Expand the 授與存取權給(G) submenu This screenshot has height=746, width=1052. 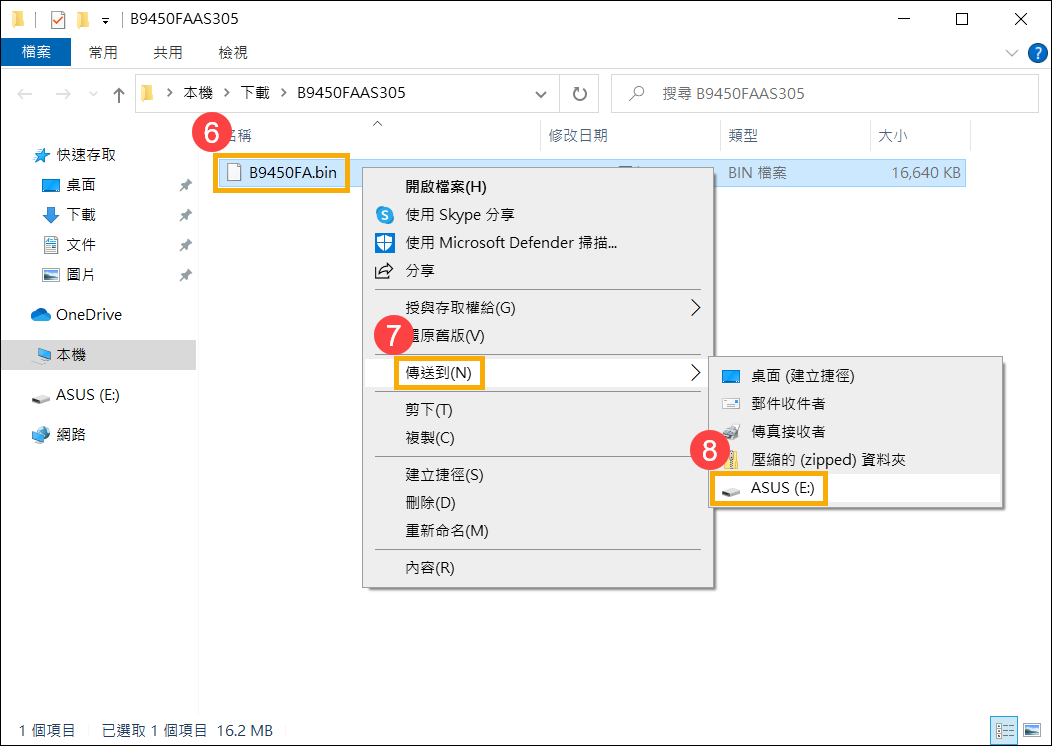click(x=695, y=307)
